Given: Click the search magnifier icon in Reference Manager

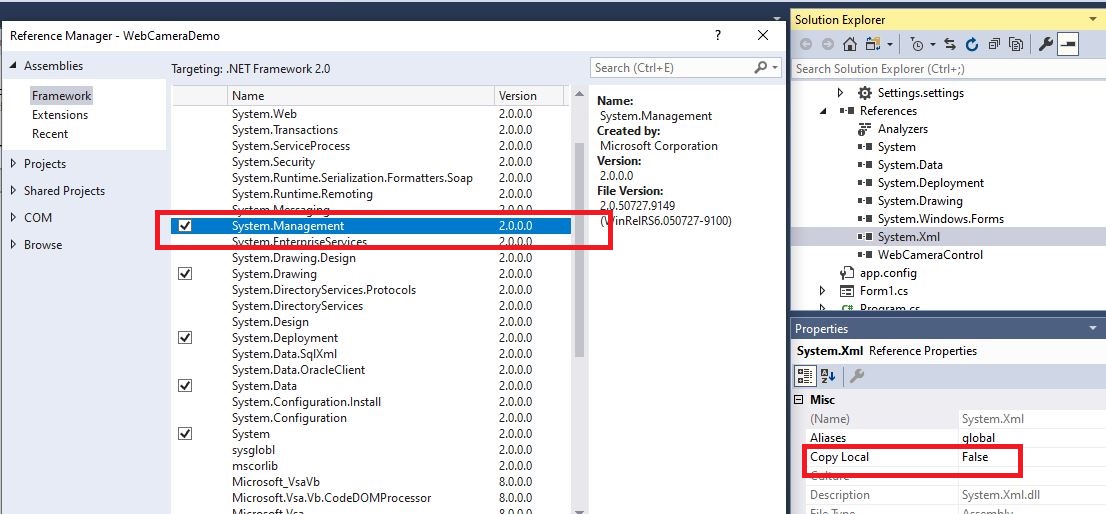Looking at the screenshot, I should (760, 67).
